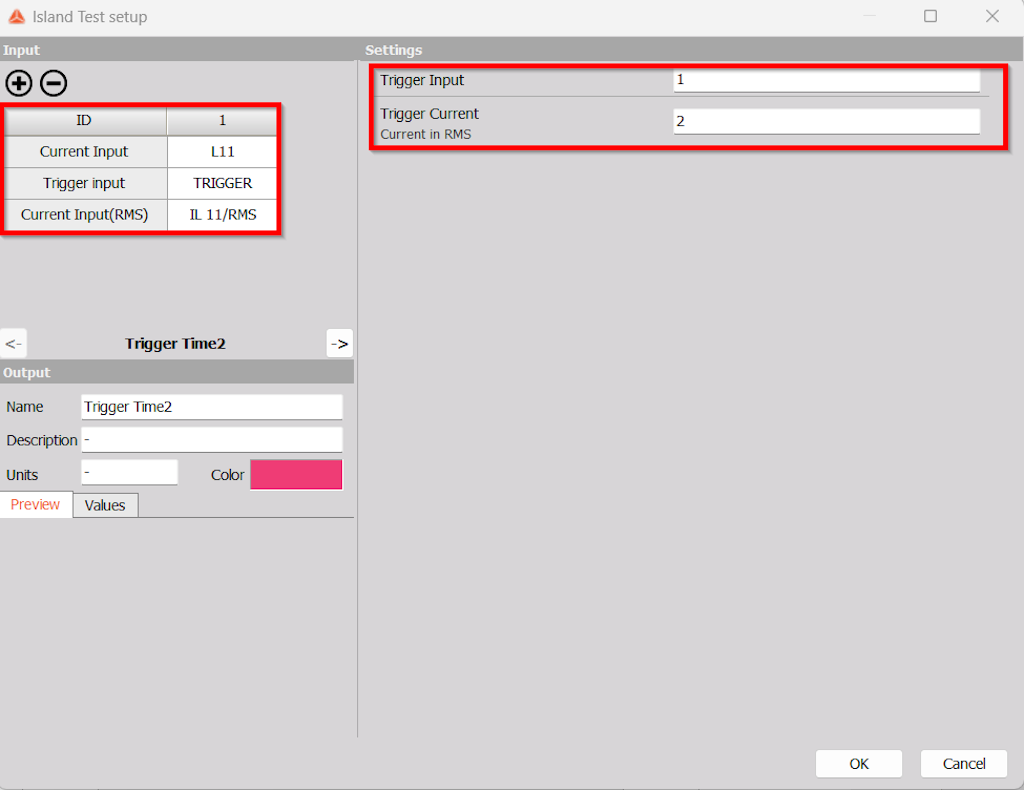Click the Island Test setup app logo
1024x790 pixels.
(x=16, y=16)
